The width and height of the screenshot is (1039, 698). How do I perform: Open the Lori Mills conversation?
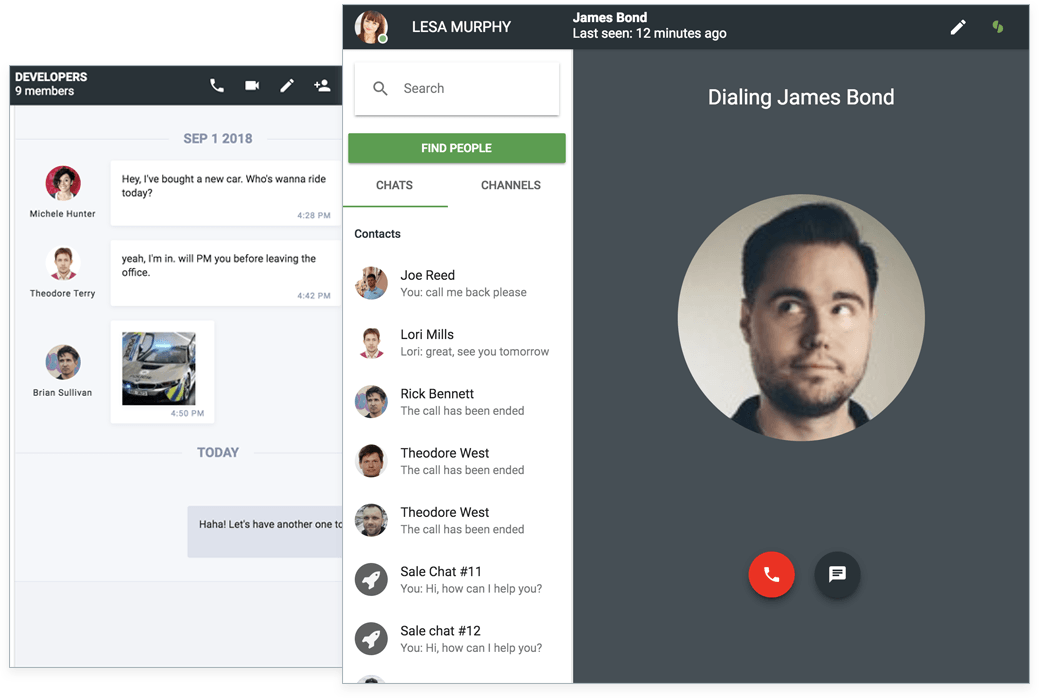tap(457, 343)
